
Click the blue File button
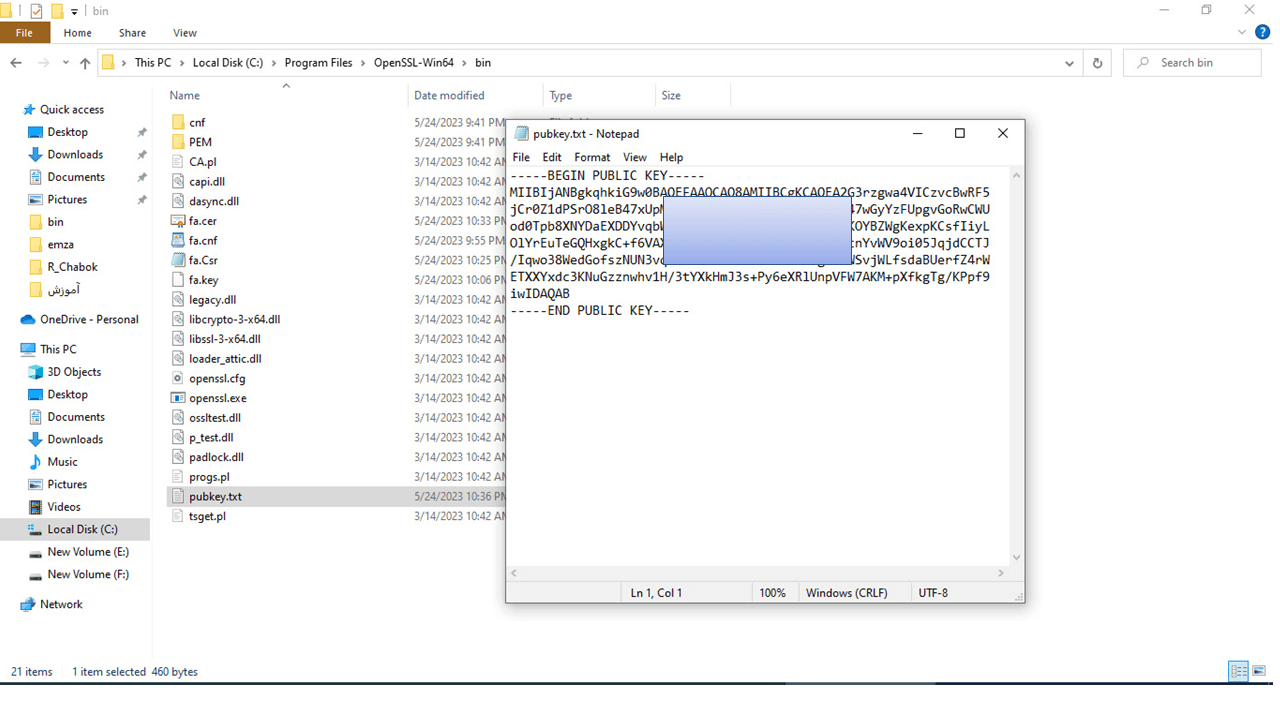pos(24,33)
